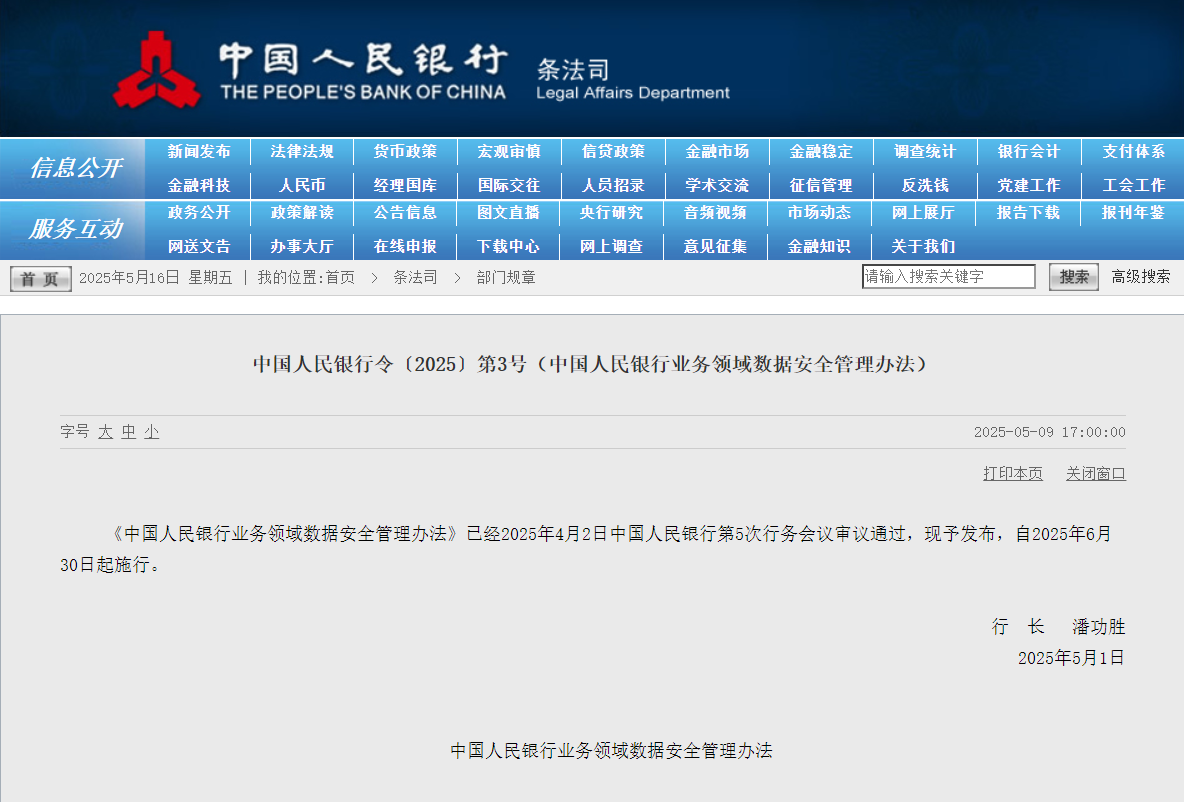Click the People's Bank of China logo emblem
Screen dimensions: 1184x802
point(156,70)
